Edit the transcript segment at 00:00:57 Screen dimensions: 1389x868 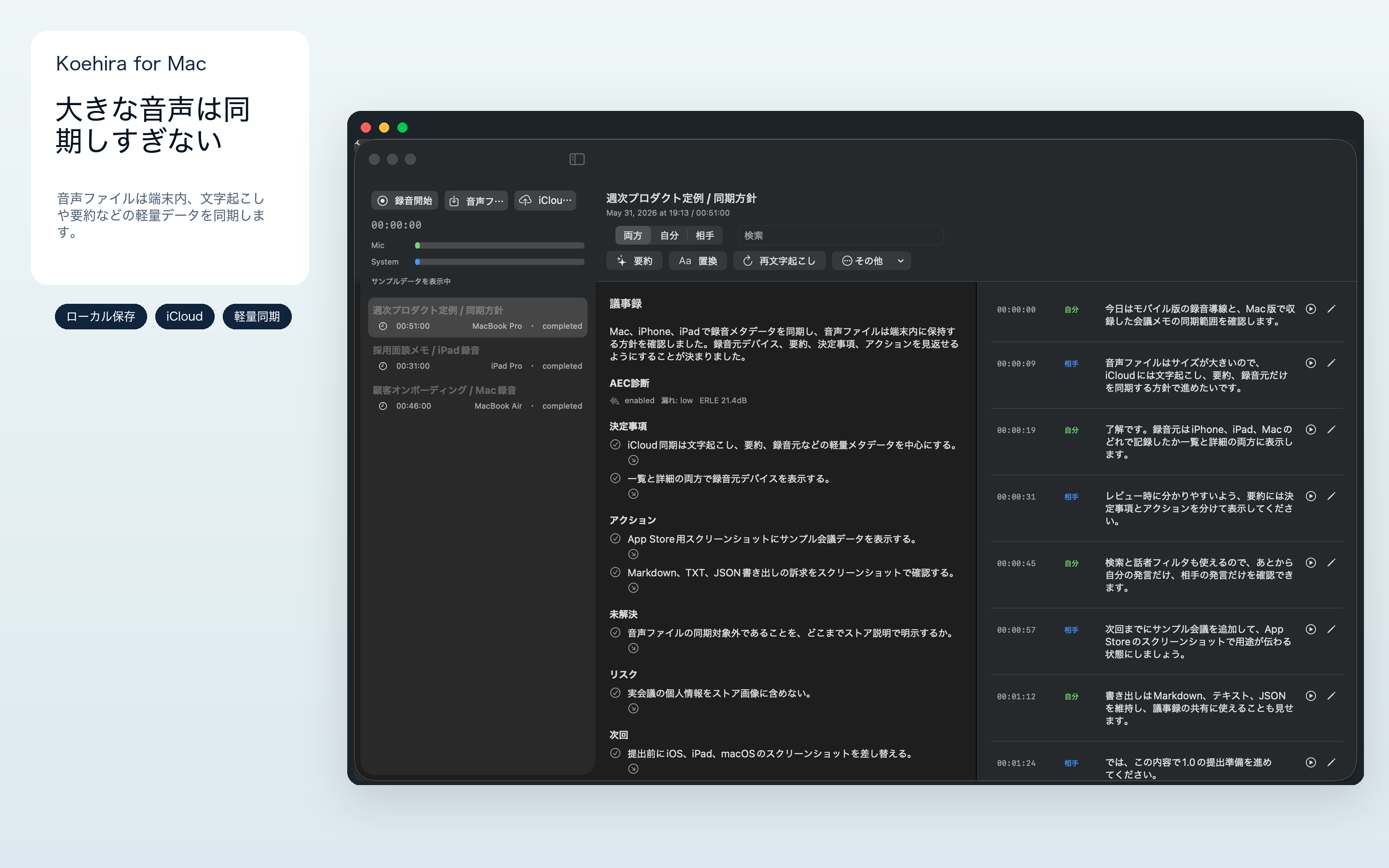coord(1332,629)
